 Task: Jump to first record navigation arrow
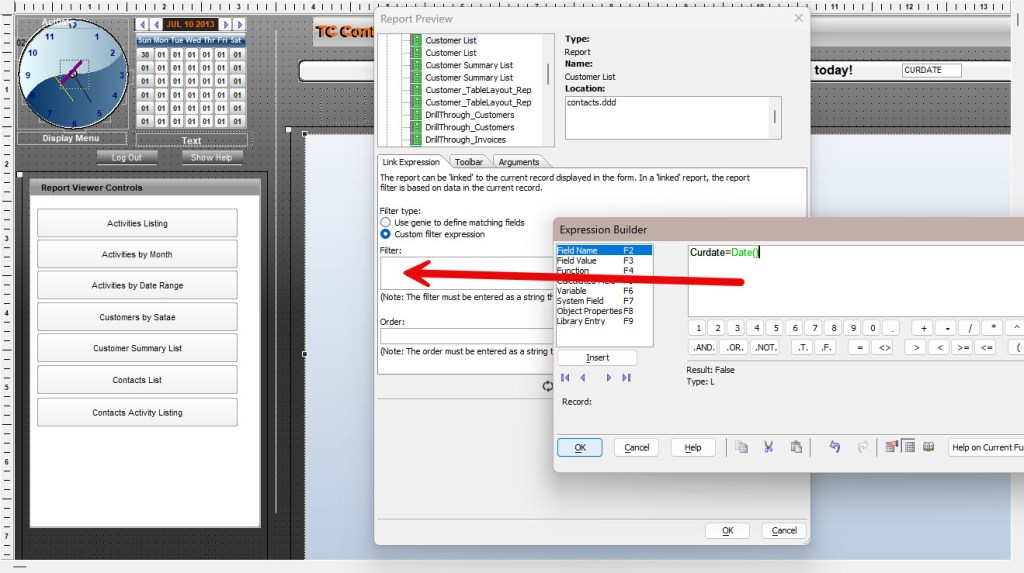tap(565, 378)
